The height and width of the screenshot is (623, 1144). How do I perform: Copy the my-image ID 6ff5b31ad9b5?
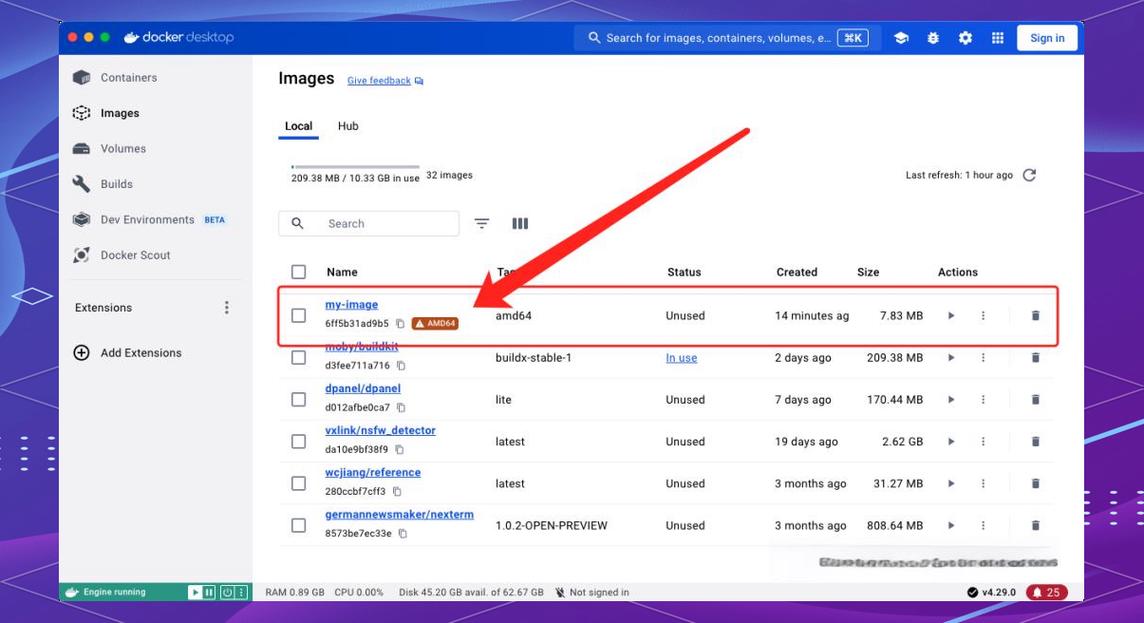(x=400, y=323)
